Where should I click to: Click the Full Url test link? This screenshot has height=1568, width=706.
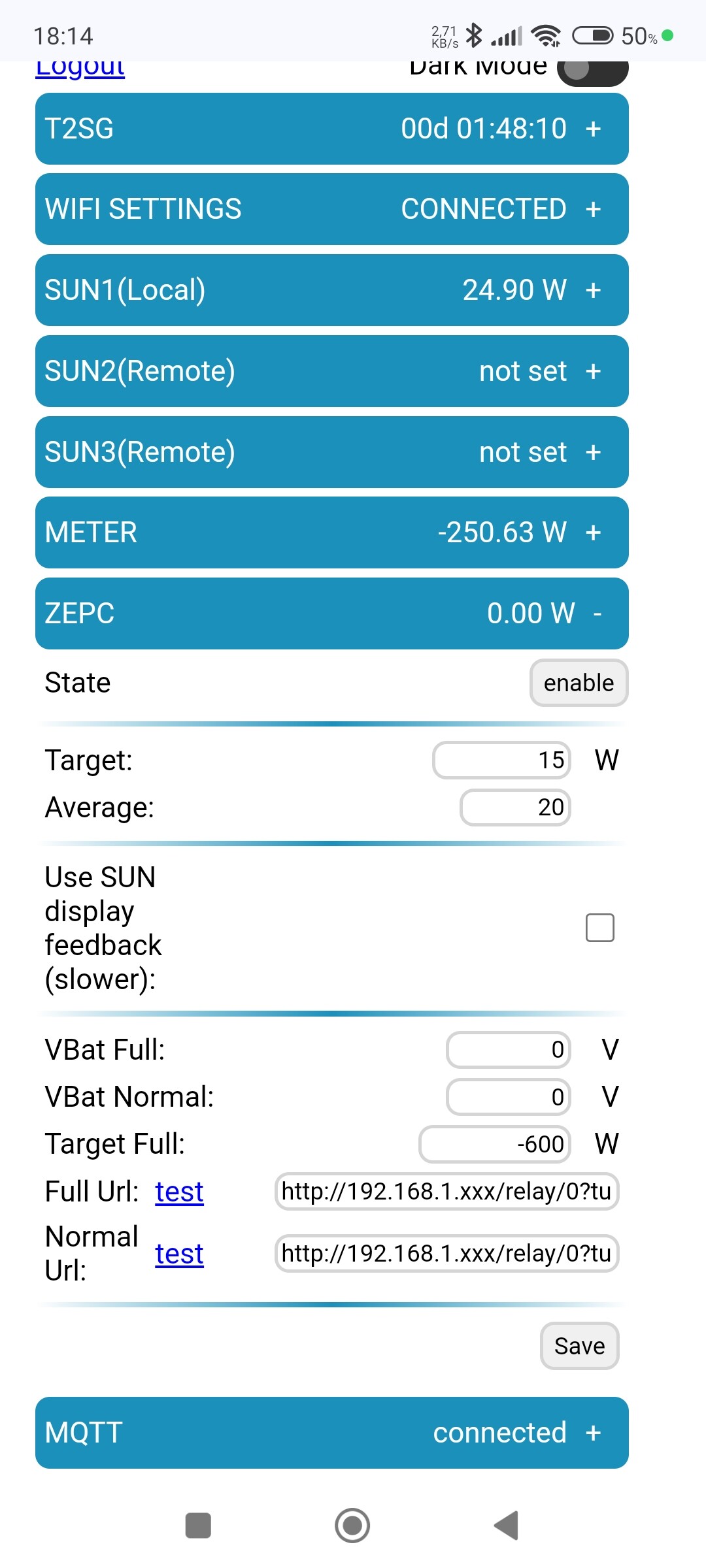179,1192
